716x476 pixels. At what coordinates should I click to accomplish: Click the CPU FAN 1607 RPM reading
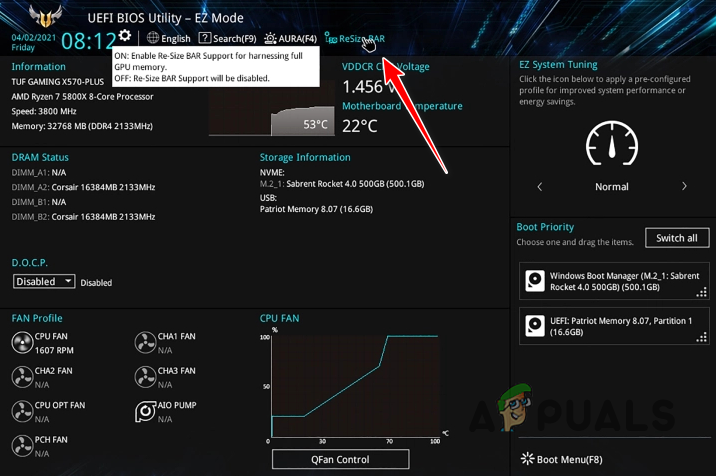pos(54,350)
